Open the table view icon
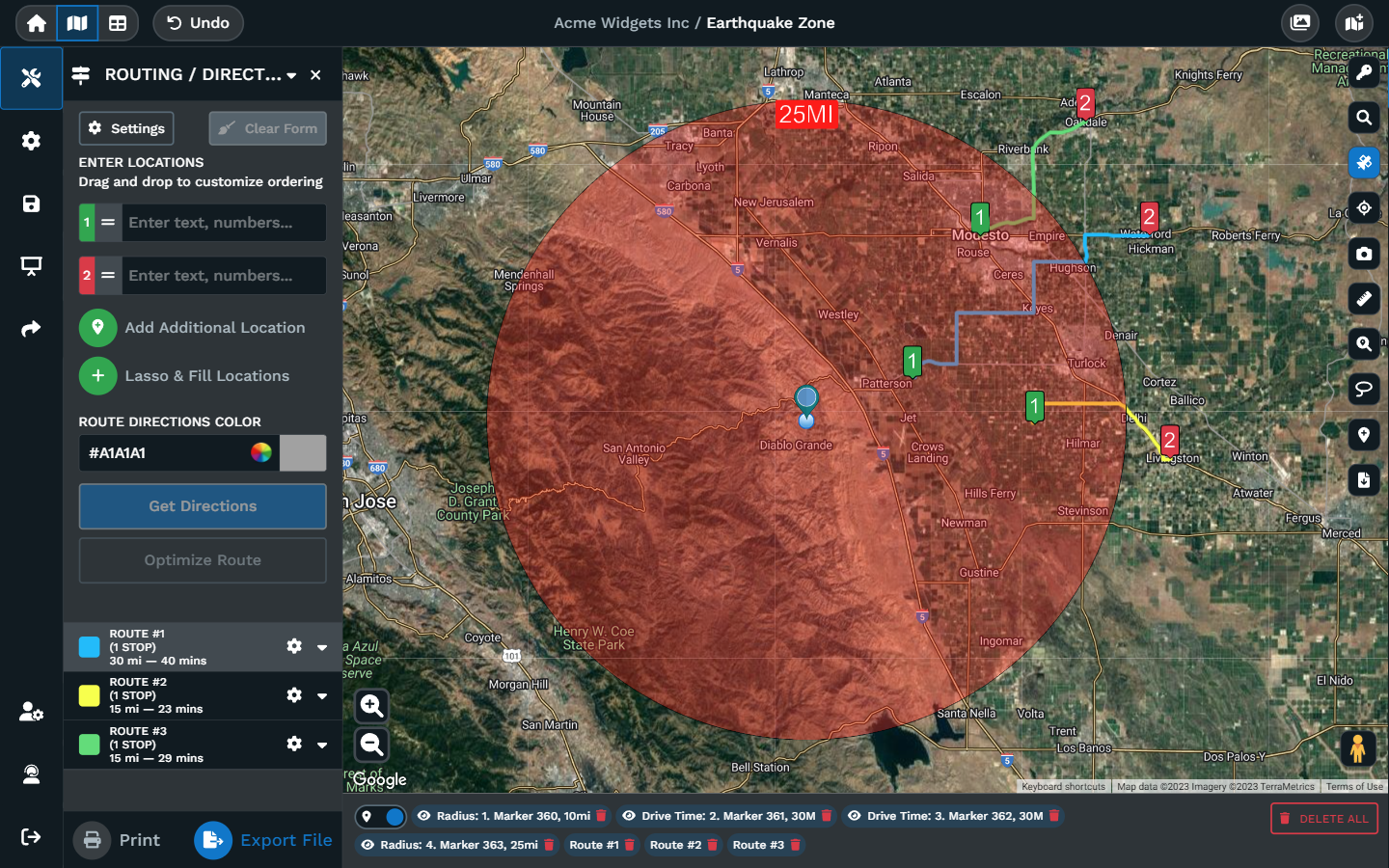 (118, 23)
